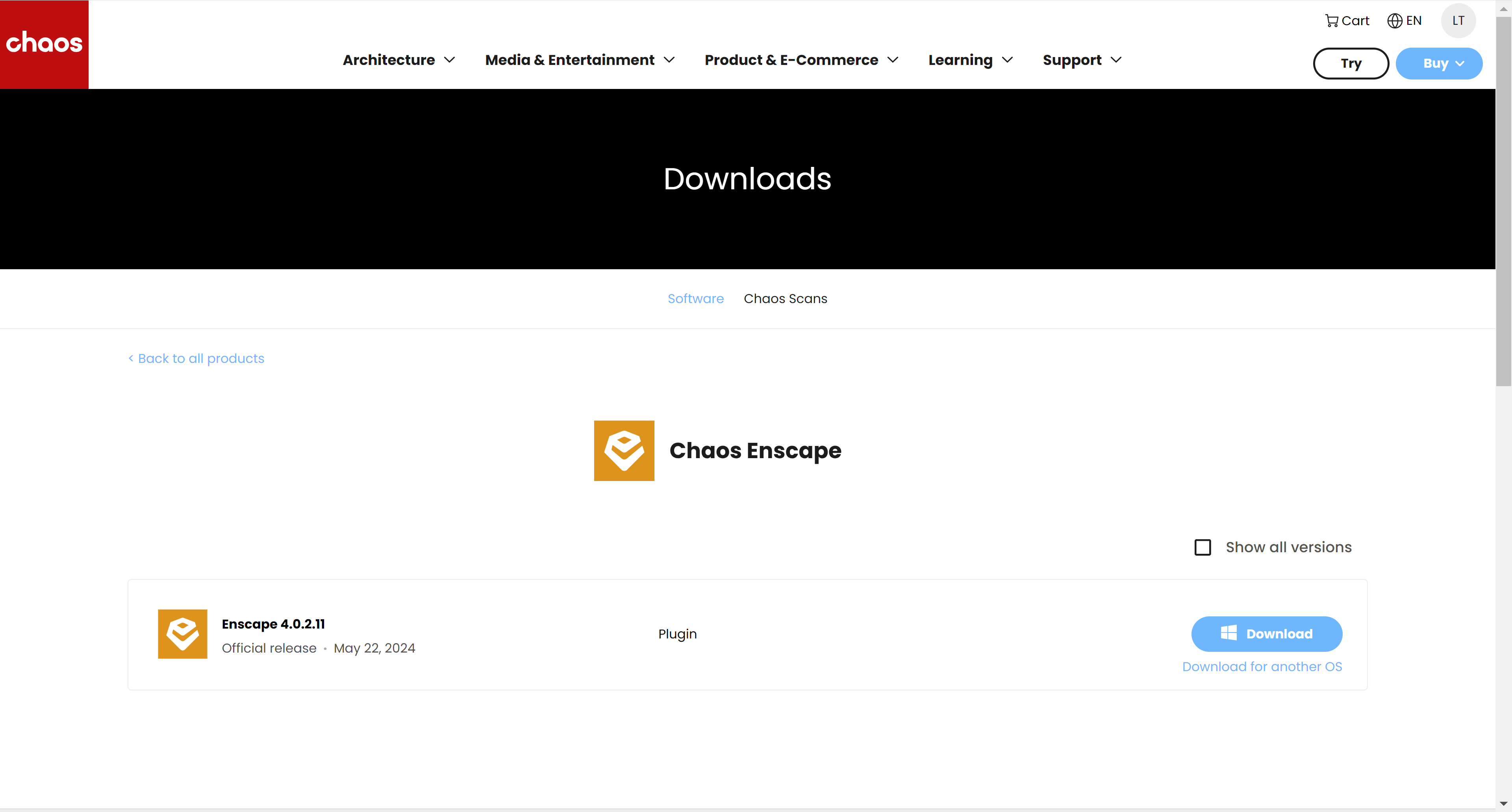
Task: Click the Enscape 4.0.2.11 row thumbnail icon
Action: pos(183,634)
